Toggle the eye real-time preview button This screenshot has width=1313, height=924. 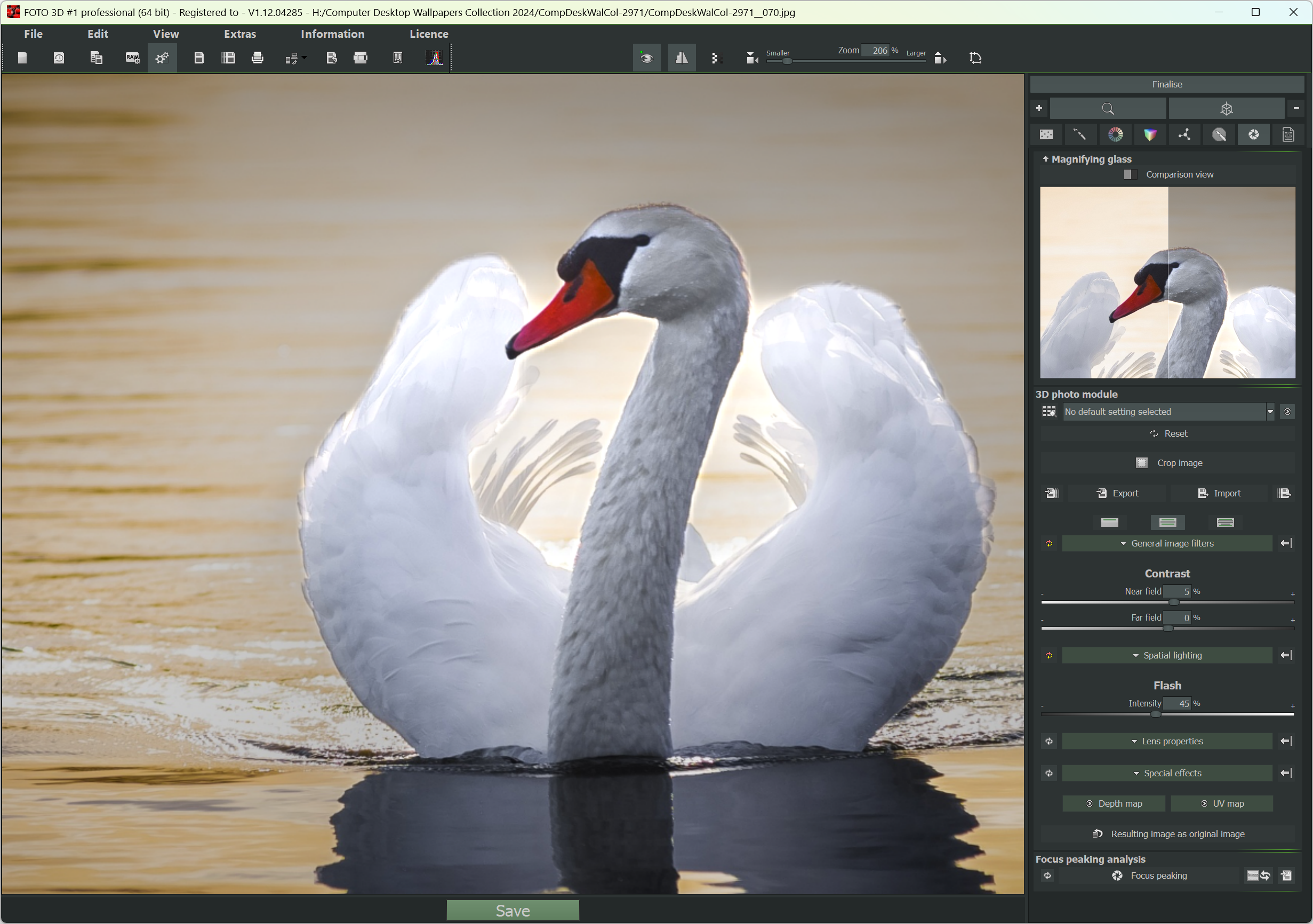click(646, 58)
